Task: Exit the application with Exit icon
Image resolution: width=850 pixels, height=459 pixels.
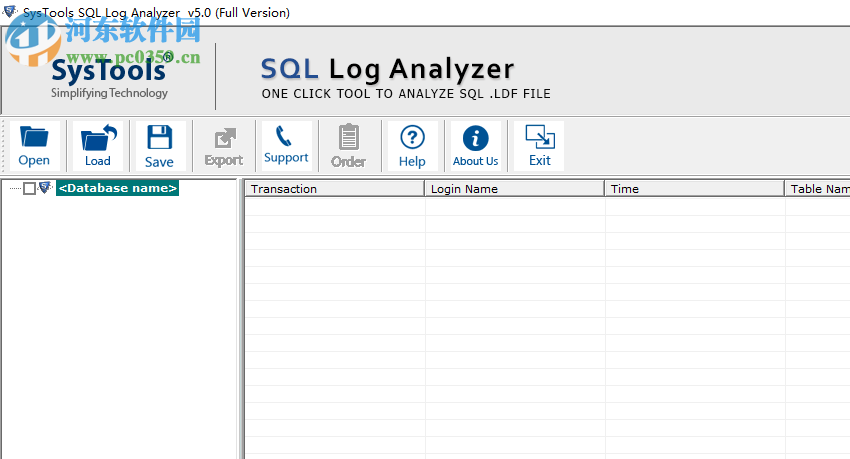Action: (x=539, y=146)
